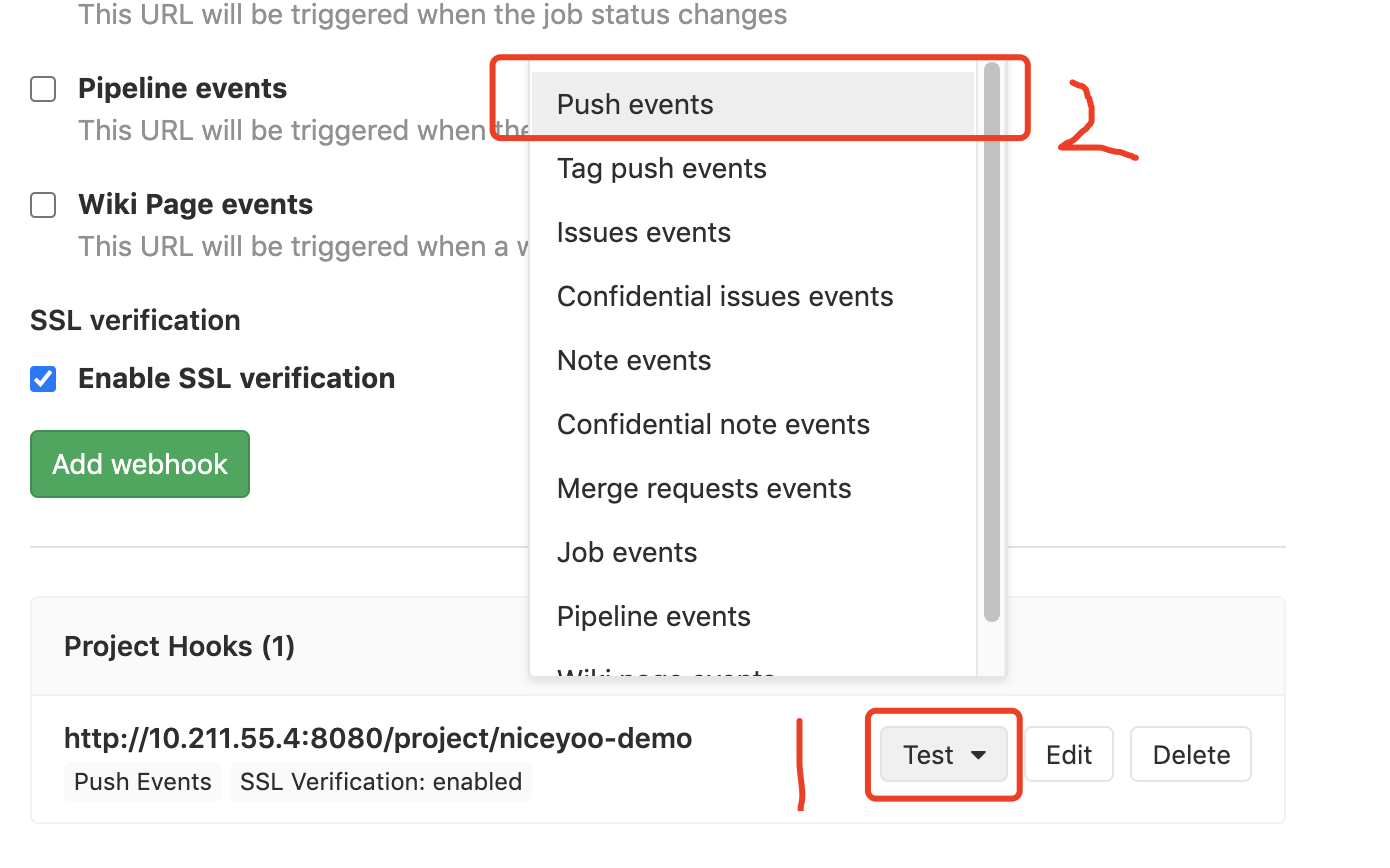Screen dimensions: 1390x868
Task: Edit the niceyoo-demo webhook
Action: click(x=1069, y=755)
